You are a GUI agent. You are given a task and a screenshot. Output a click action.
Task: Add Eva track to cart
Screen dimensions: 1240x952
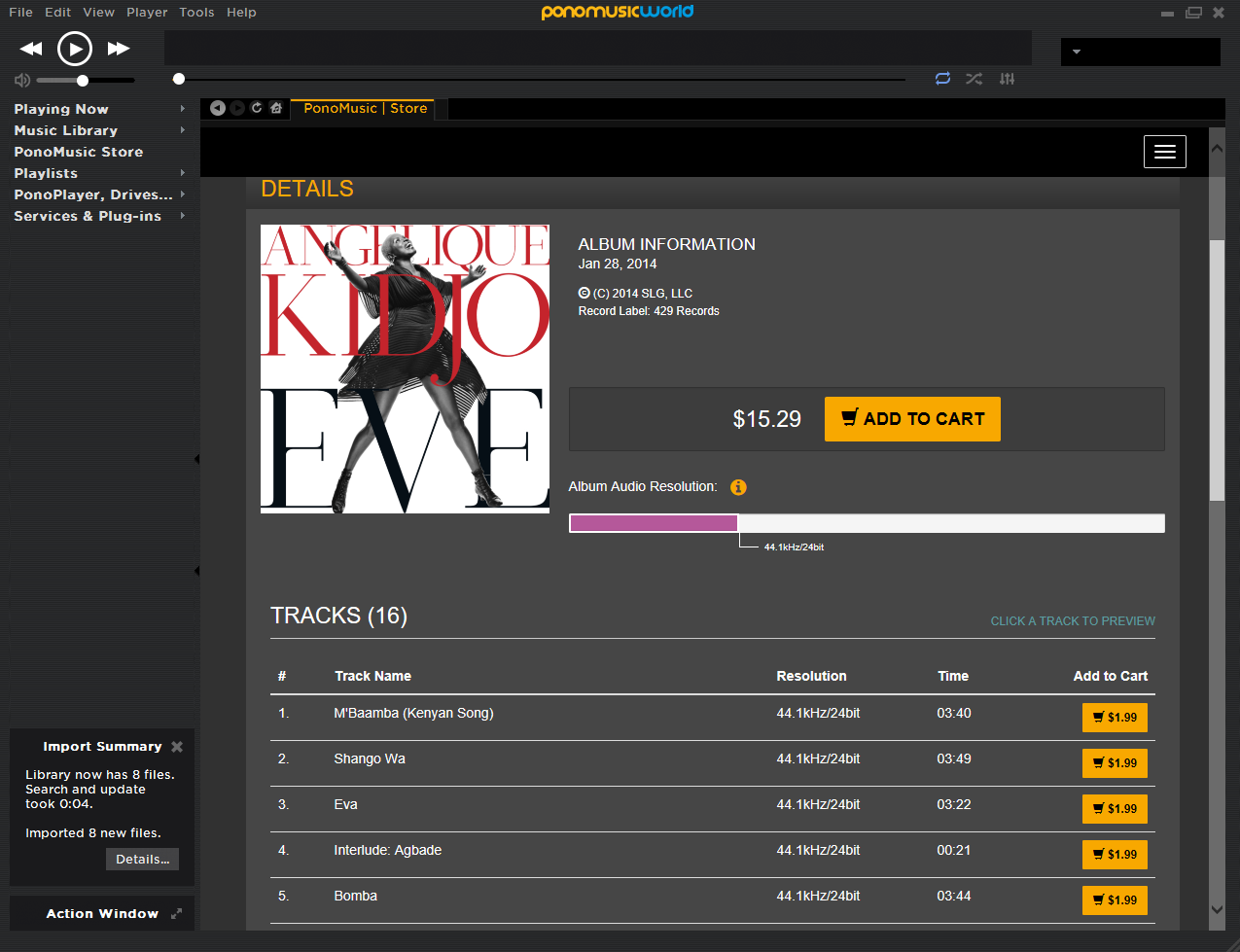click(1115, 809)
